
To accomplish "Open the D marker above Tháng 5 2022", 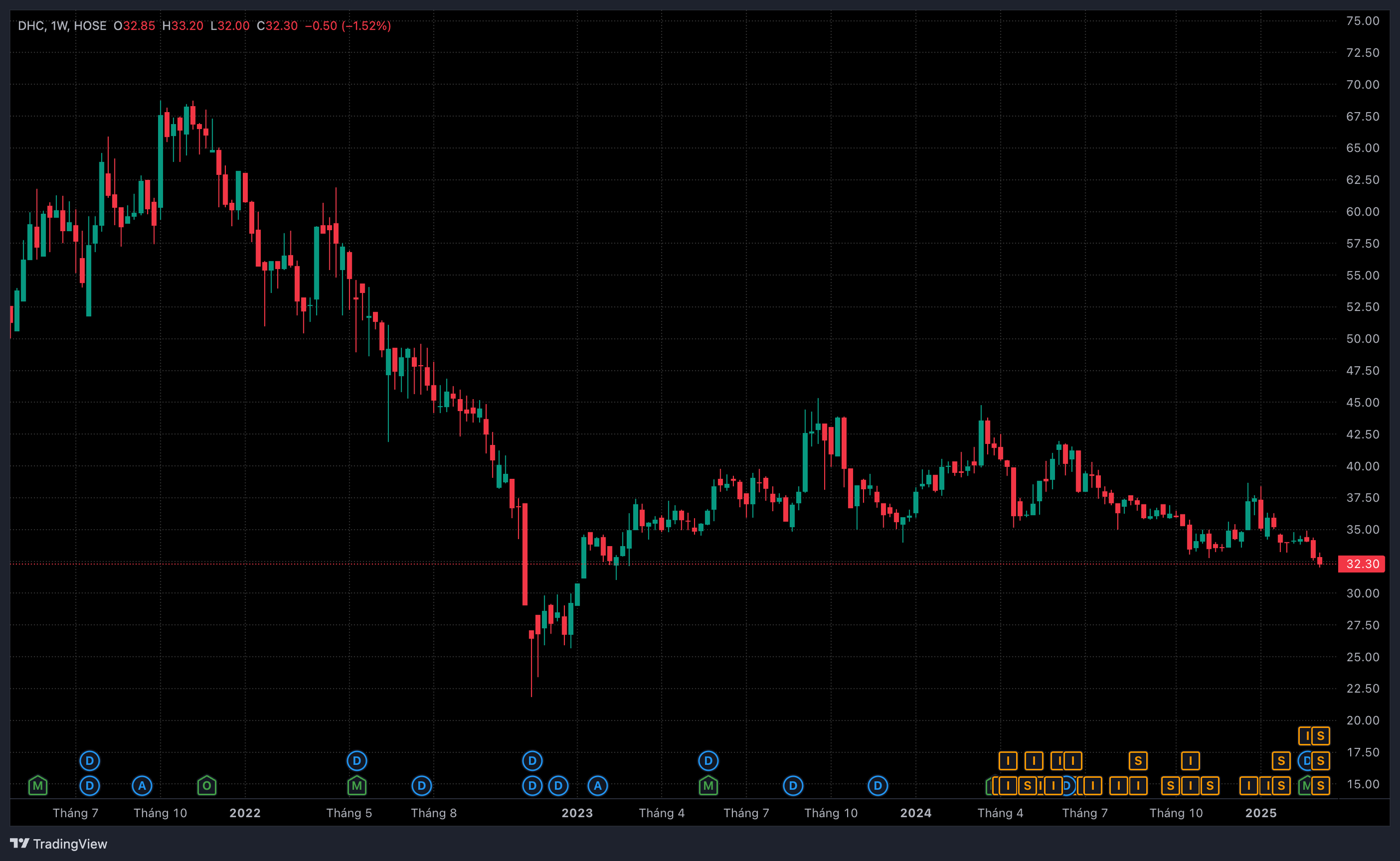I will point(357,761).
